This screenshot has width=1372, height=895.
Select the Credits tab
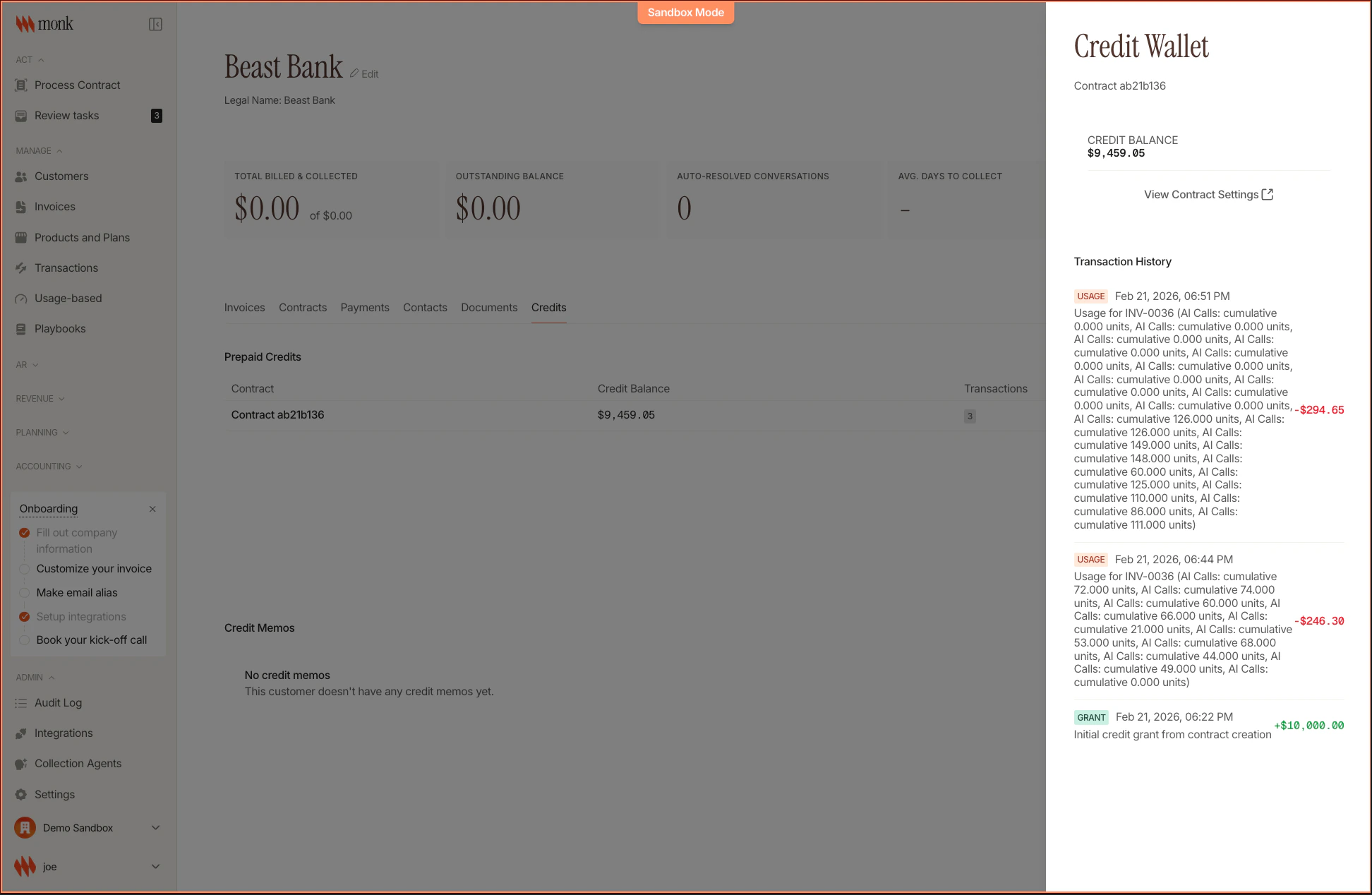[548, 308]
